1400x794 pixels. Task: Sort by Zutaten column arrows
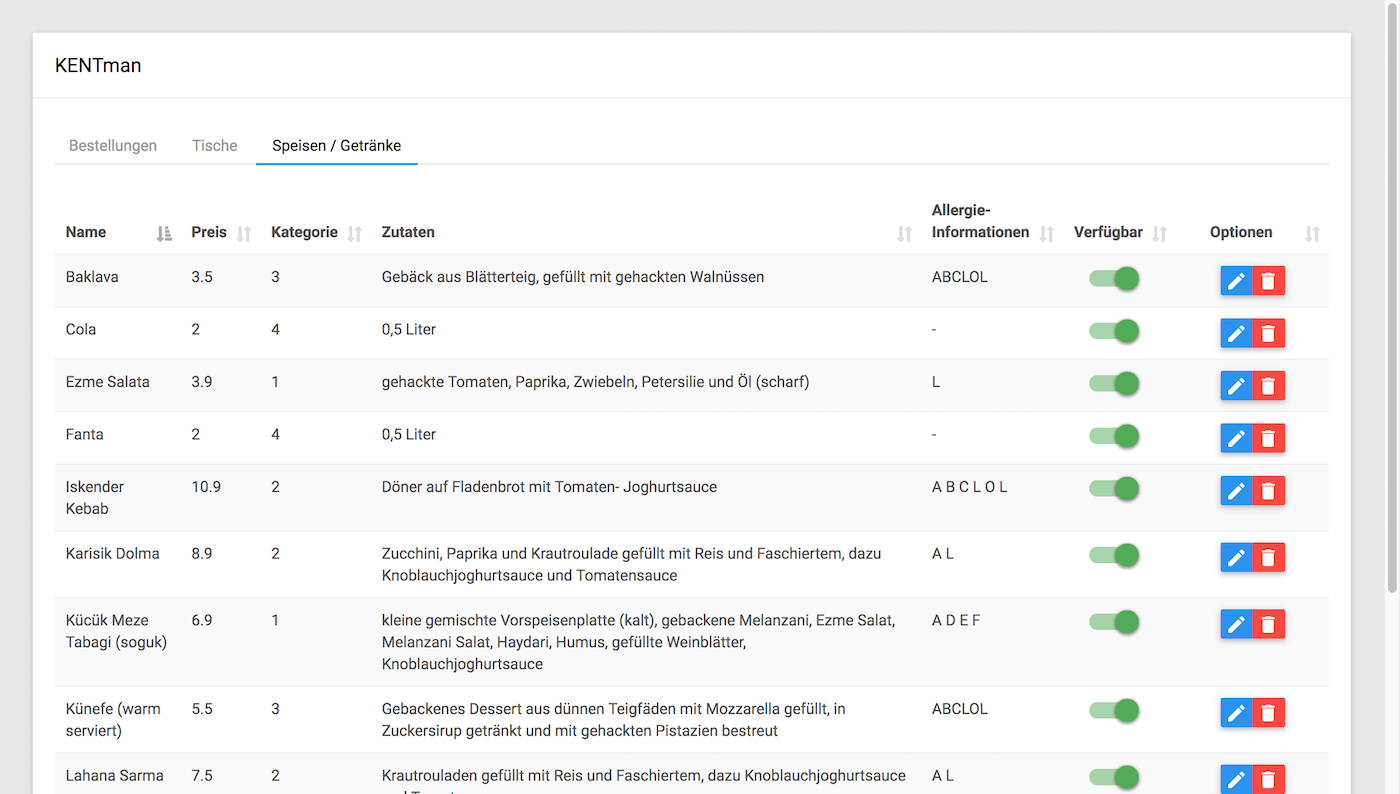click(904, 233)
